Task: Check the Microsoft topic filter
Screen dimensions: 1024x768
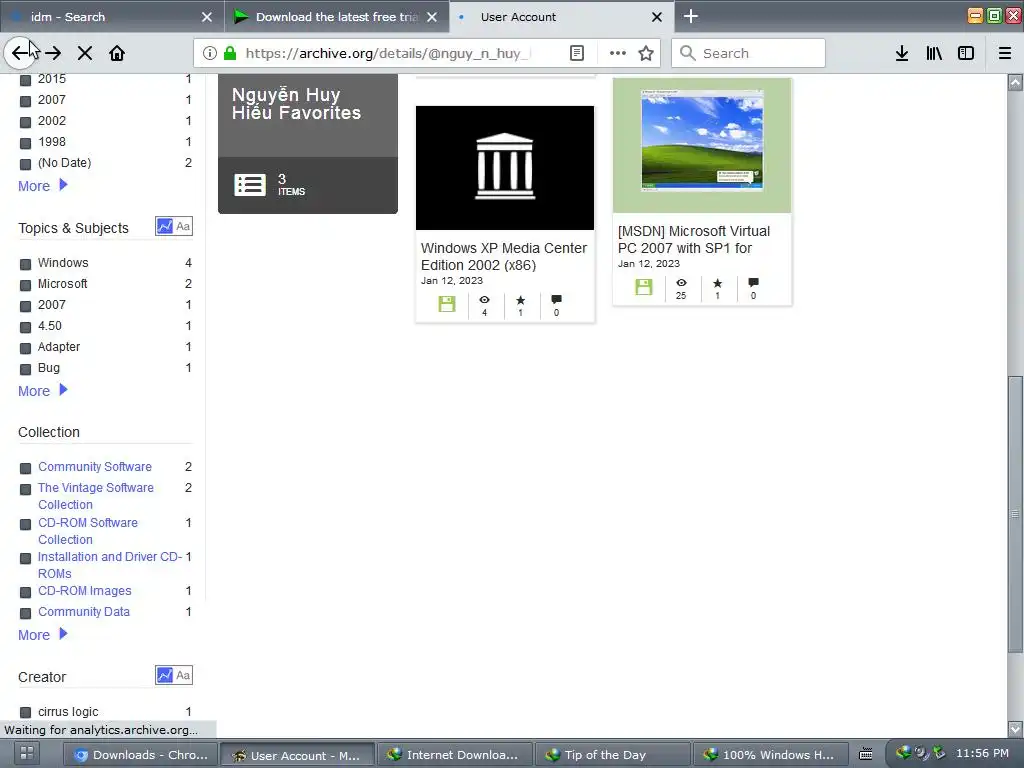Action: [x=25, y=285]
